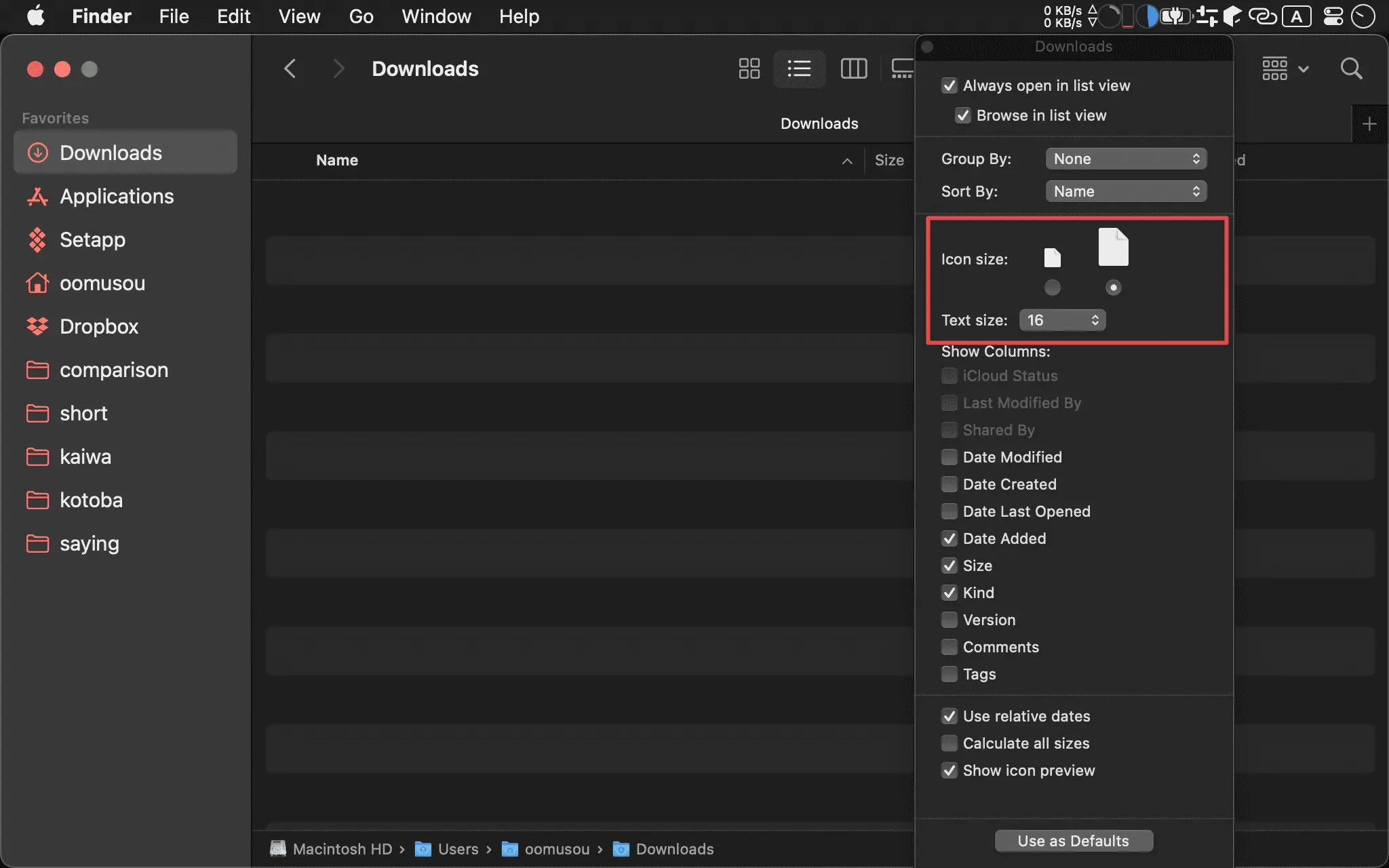Open the Window menu
Screen dimensions: 1389x868
coord(436,16)
